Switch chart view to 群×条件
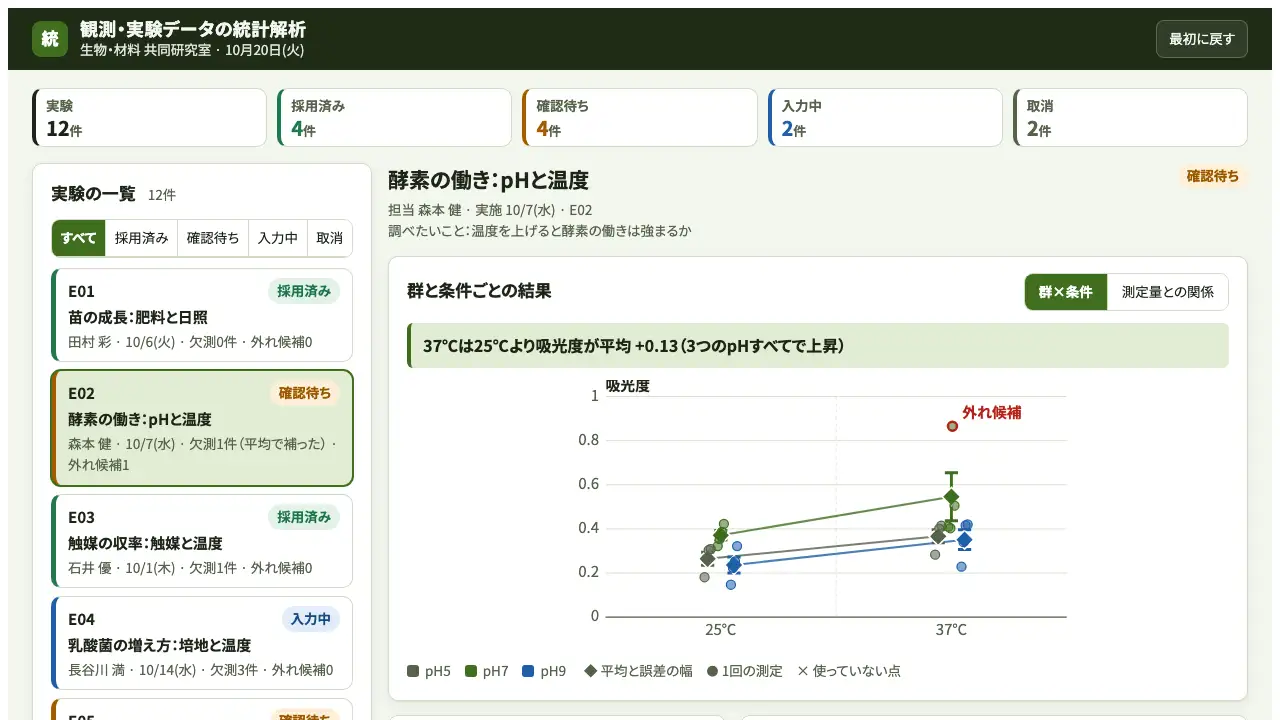The height and width of the screenshot is (720, 1280). 1066,292
